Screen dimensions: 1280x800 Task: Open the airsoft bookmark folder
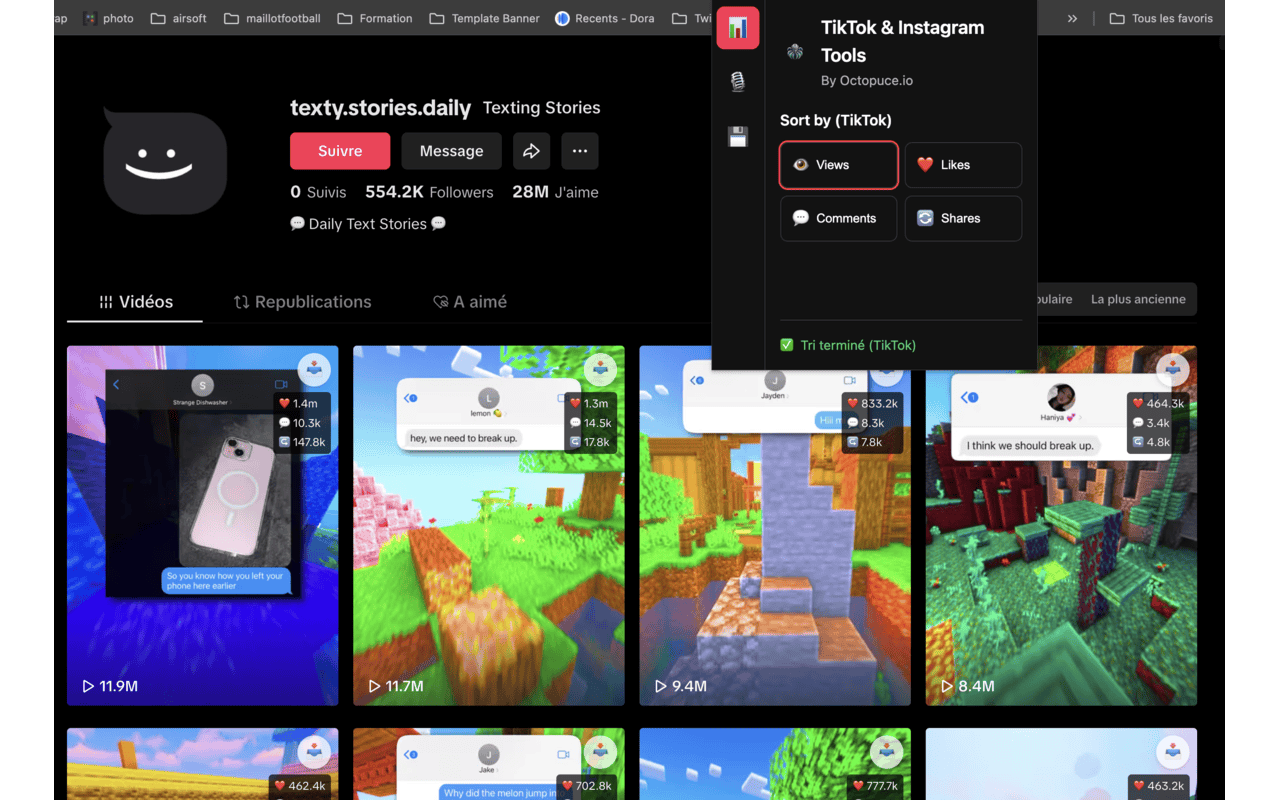point(180,18)
